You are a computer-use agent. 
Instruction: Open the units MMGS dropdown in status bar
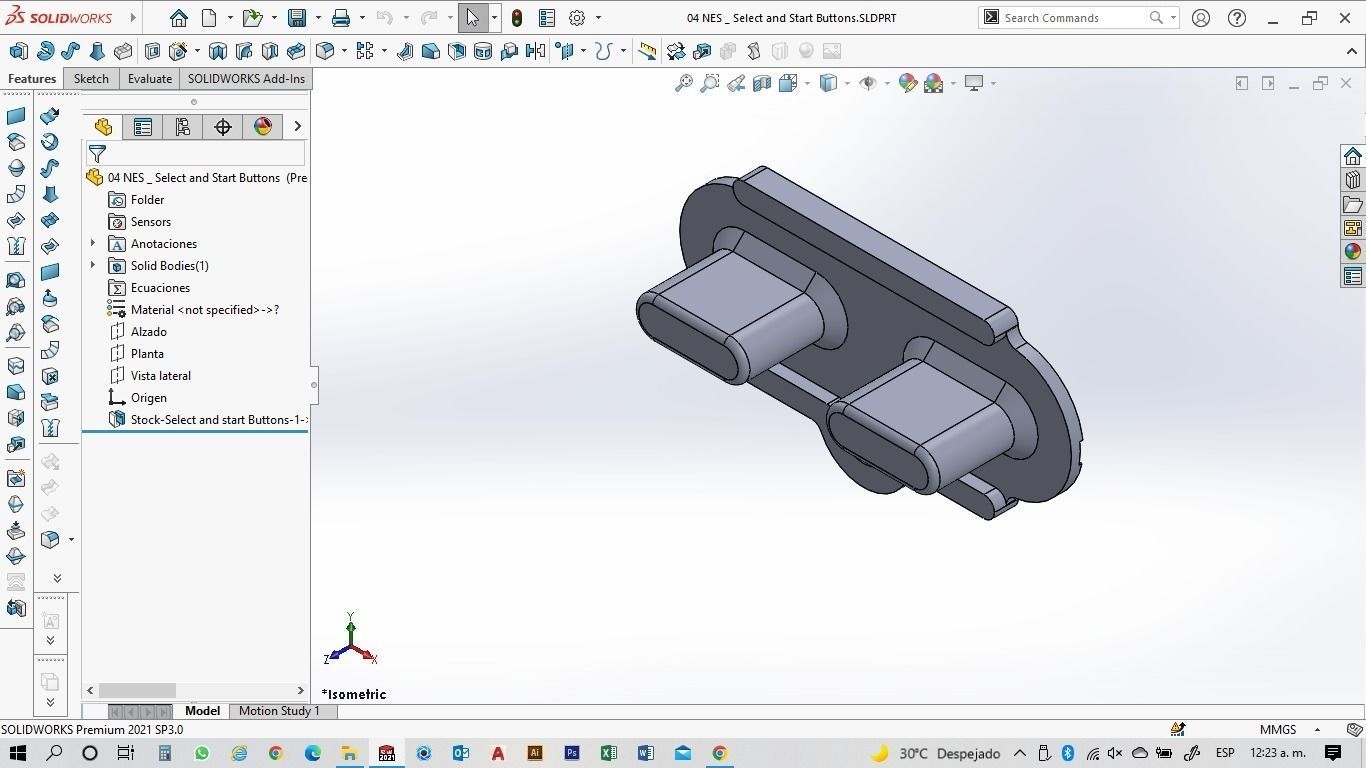click(1317, 730)
